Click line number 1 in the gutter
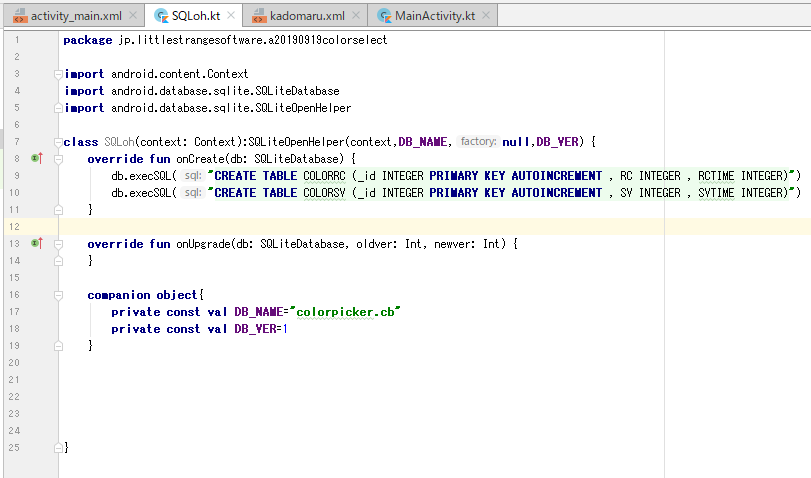811x478 pixels. tap(17, 40)
